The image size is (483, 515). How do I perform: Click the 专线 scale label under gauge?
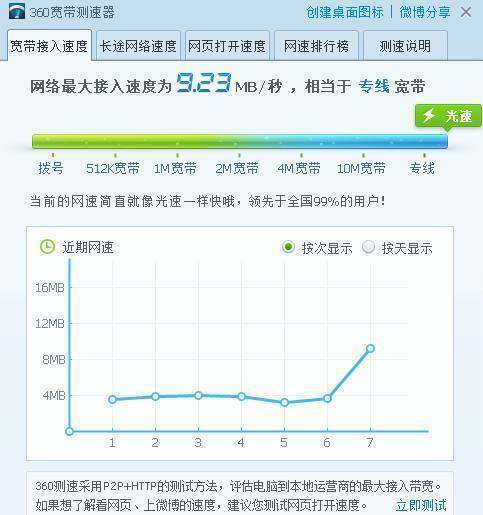point(422,168)
